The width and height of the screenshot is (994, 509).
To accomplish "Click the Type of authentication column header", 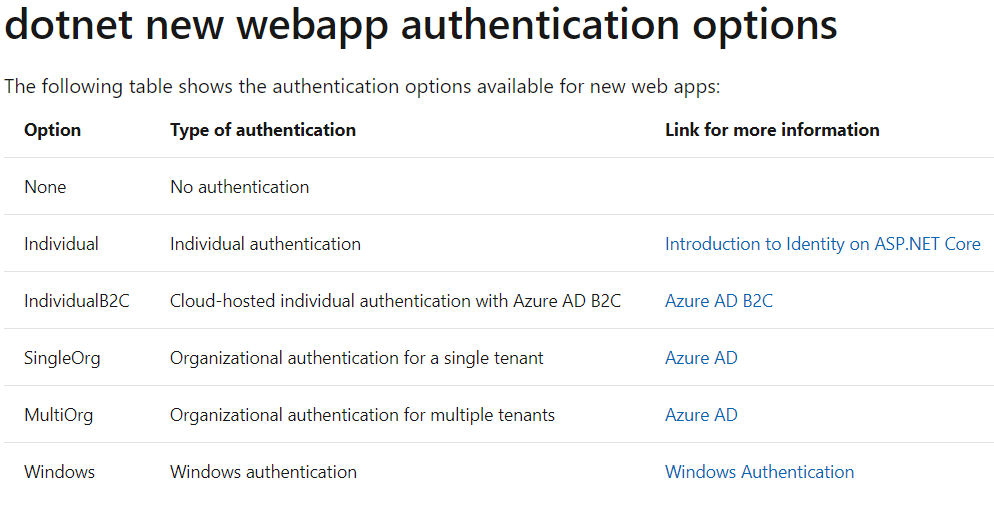I will (262, 130).
